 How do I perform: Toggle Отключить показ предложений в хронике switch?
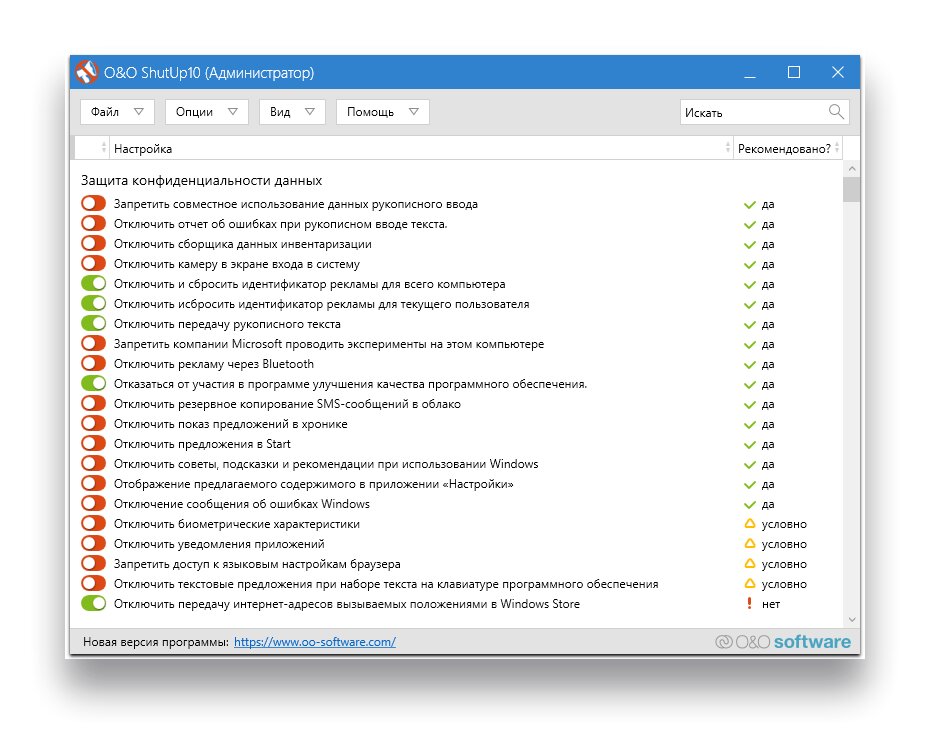click(93, 423)
